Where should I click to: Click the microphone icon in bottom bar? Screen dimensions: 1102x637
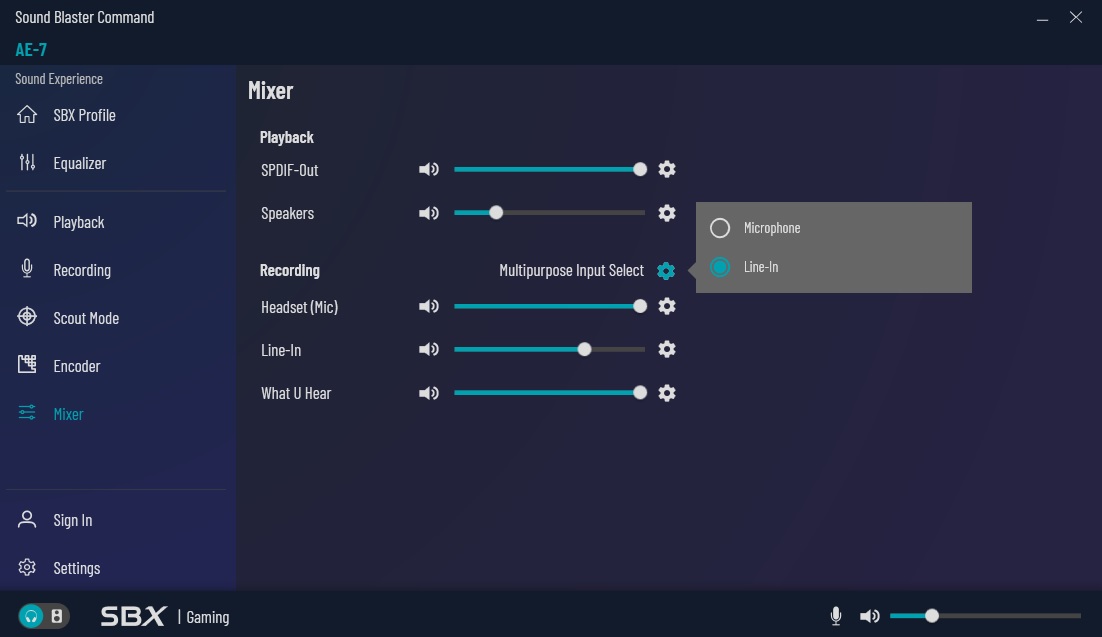tap(836, 616)
